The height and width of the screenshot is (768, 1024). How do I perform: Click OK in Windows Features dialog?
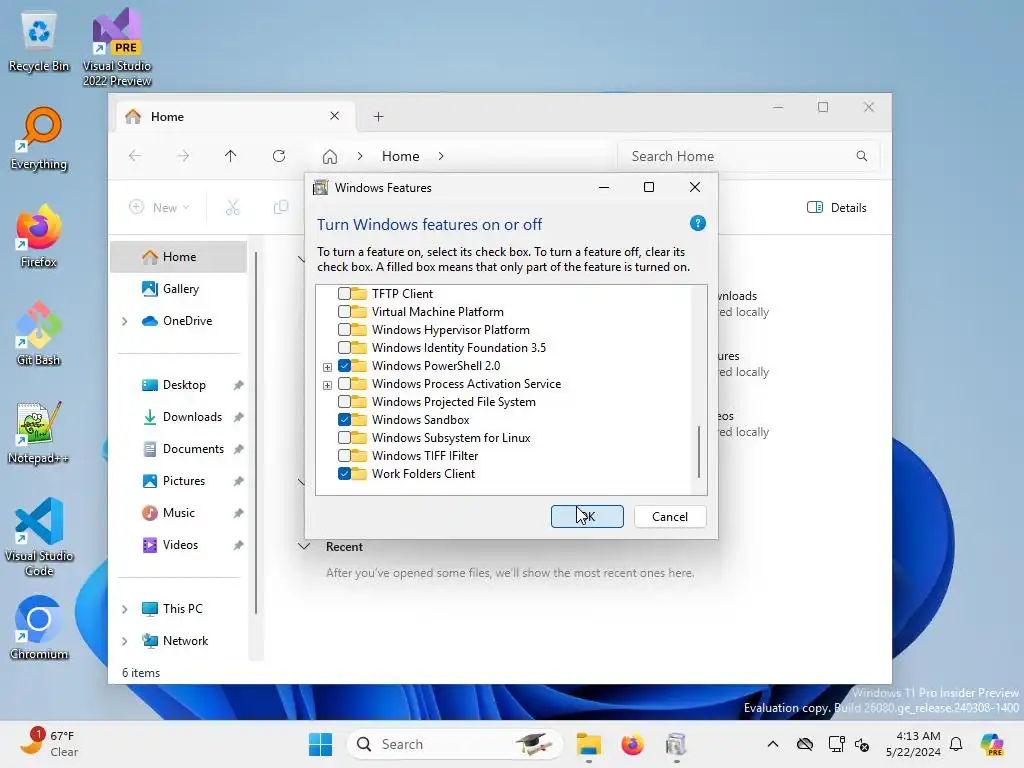point(587,517)
